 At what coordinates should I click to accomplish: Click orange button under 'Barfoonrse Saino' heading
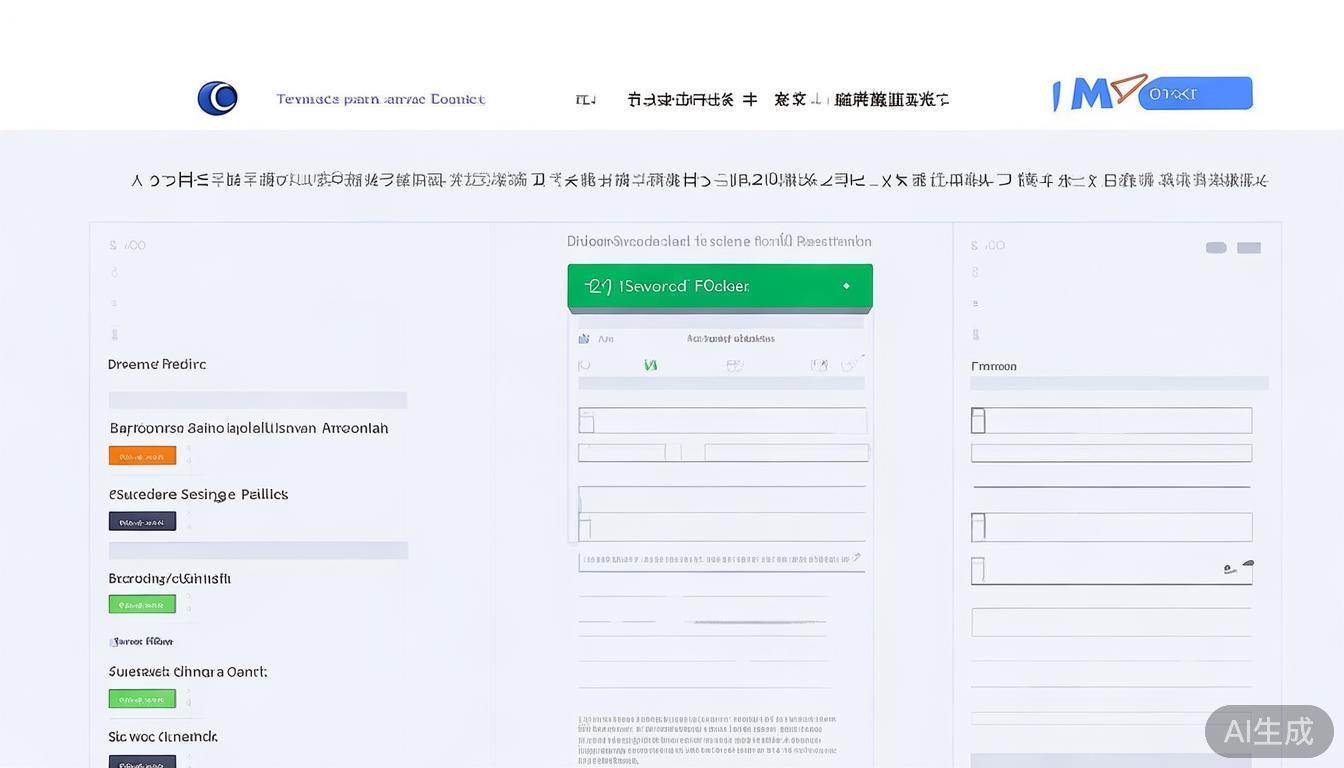(x=142, y=456)
